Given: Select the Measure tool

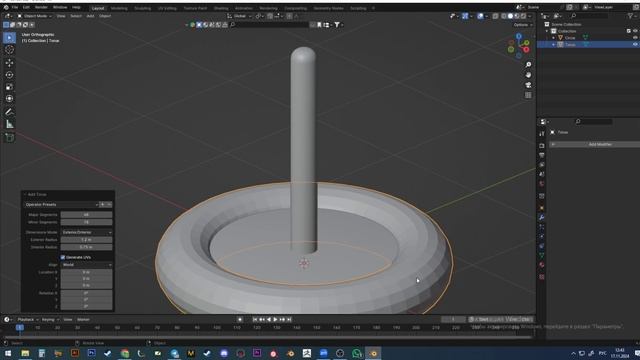Looking at the screenshot, I should 9,124.
